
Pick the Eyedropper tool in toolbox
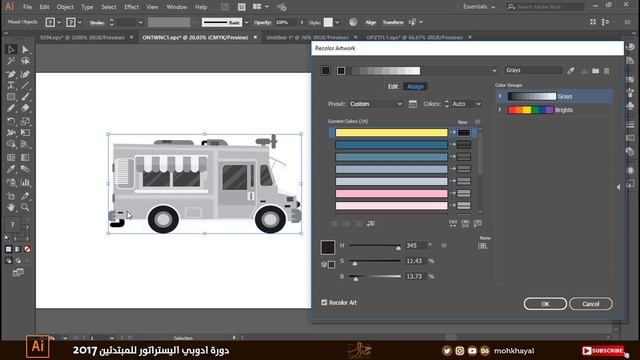click(x=11, y=169)
